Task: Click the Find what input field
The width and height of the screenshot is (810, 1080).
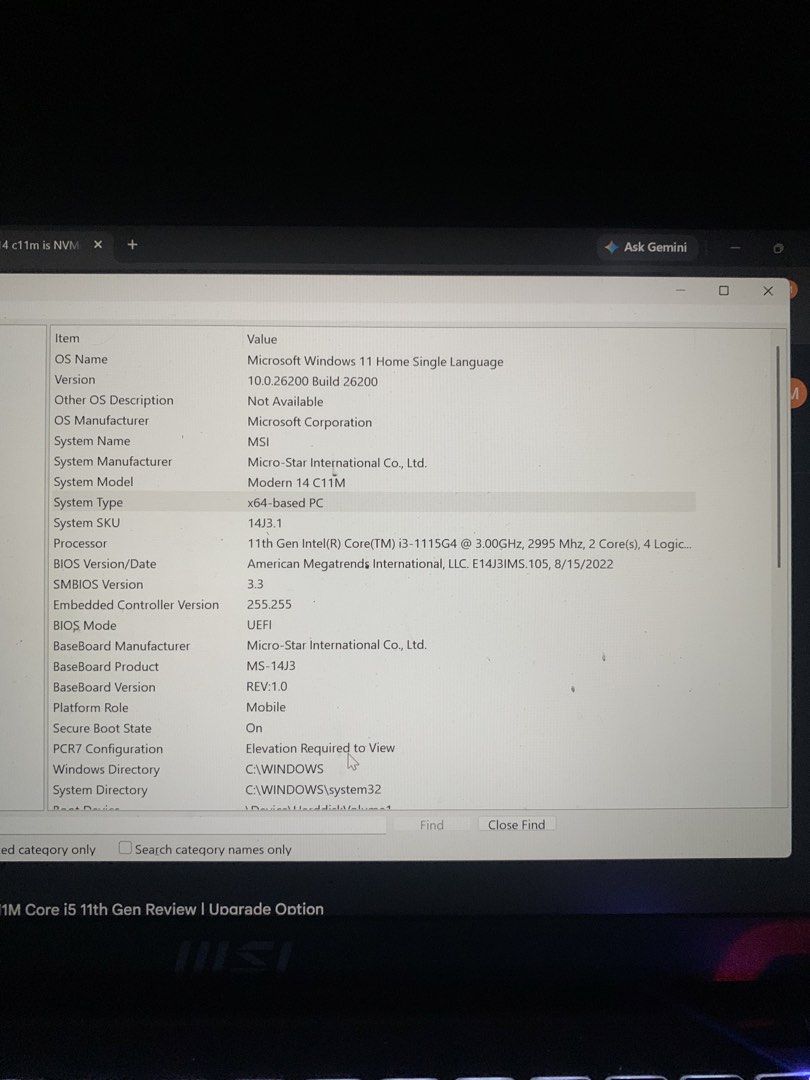Action: 193,825
